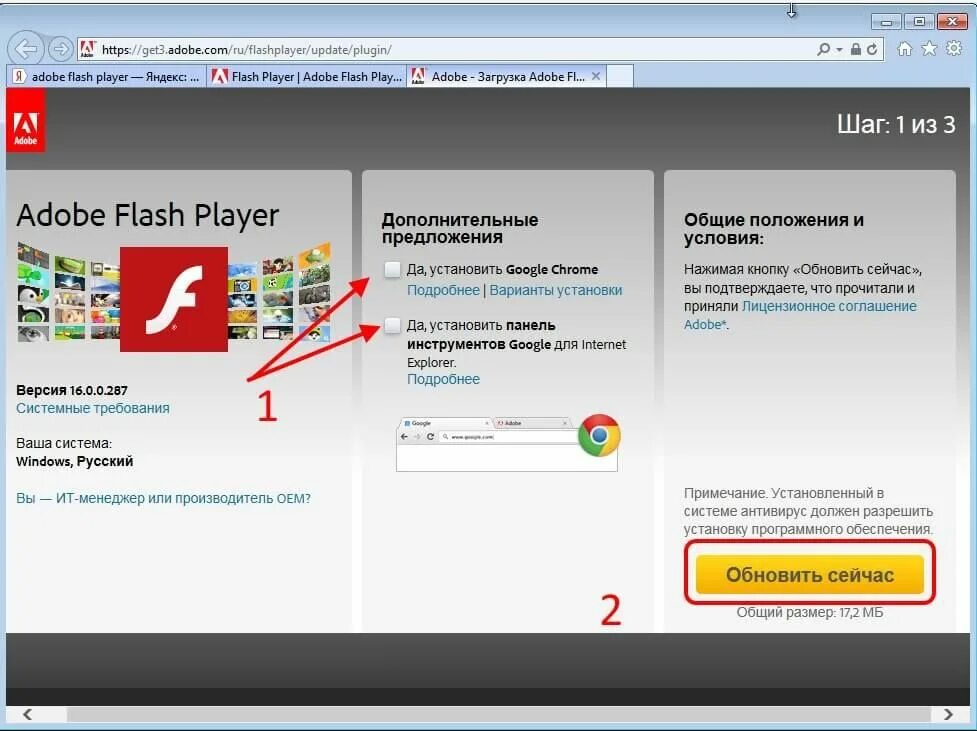This screenshot has width=977, height=731.
Task: Click the Общие положения и условия heading
Action: [x=774, y=229]
